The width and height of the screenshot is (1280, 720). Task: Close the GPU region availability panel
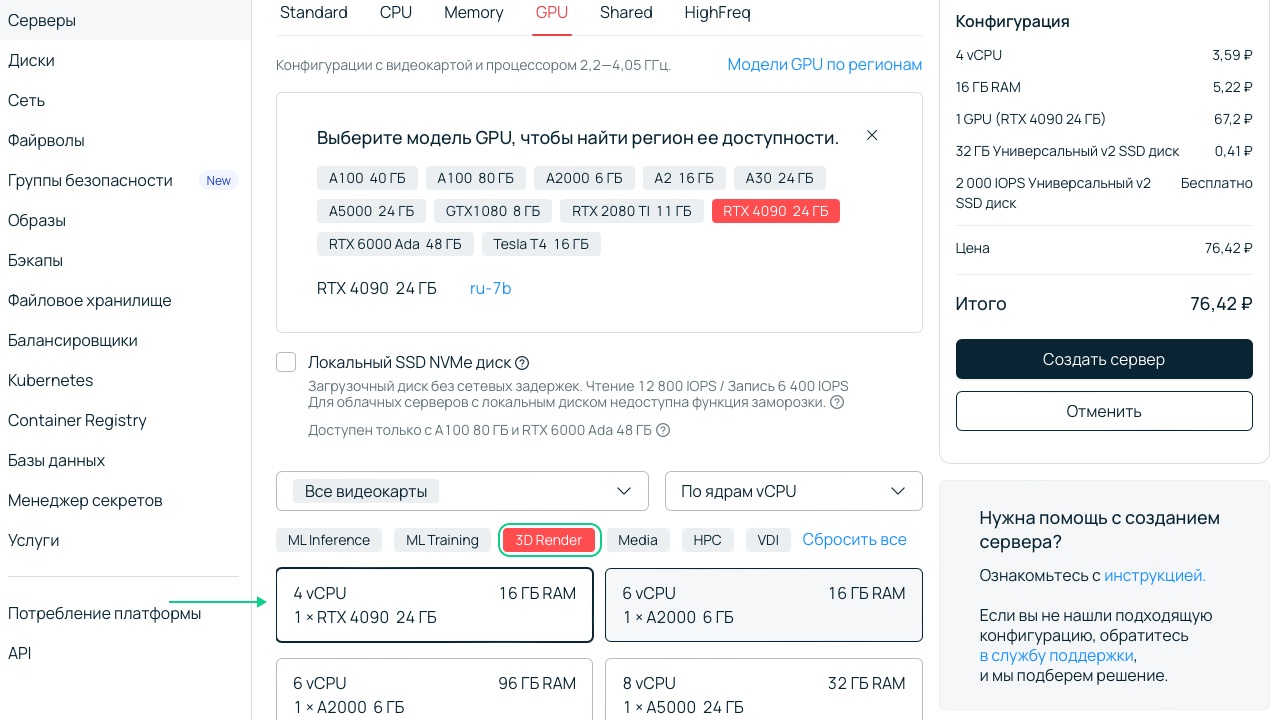pos(871,135)
